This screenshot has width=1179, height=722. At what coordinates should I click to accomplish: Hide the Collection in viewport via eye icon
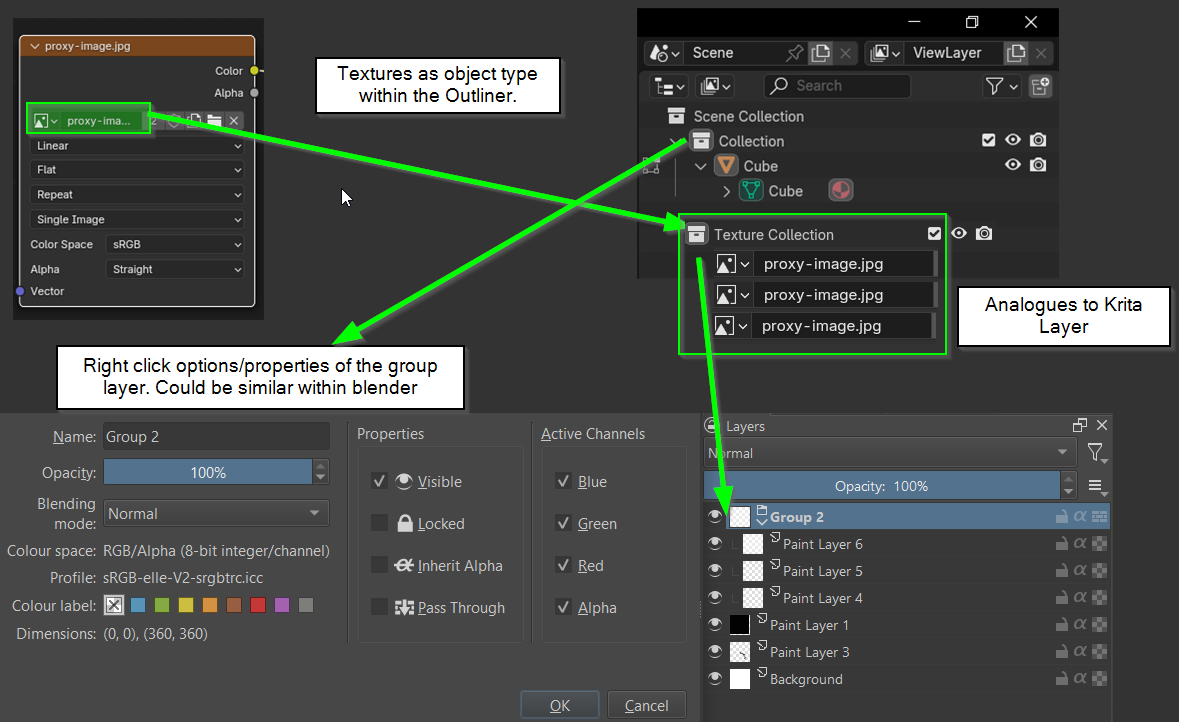1013,140
